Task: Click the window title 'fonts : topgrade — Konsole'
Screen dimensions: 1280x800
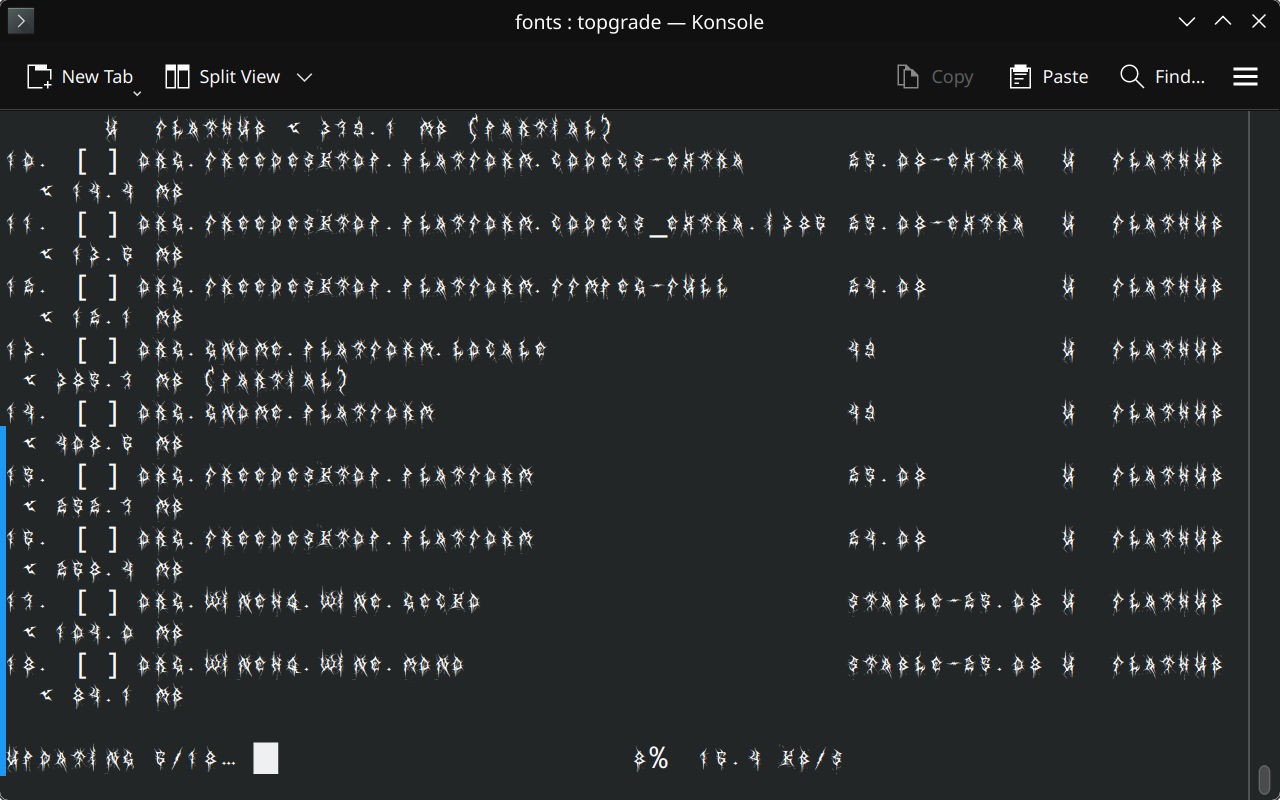Action: (639, 21)
